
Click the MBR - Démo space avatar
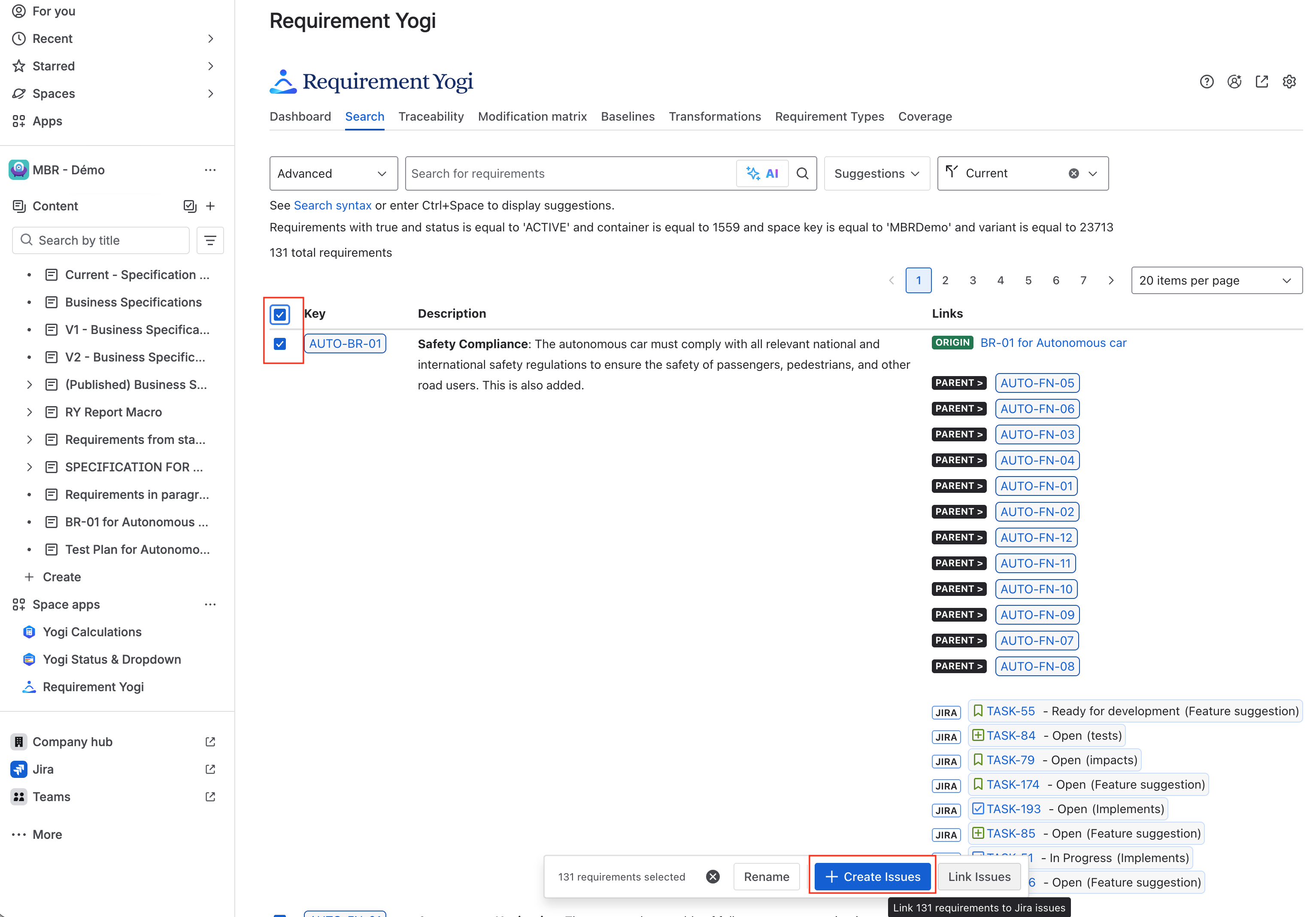click(x=19, y=170)
